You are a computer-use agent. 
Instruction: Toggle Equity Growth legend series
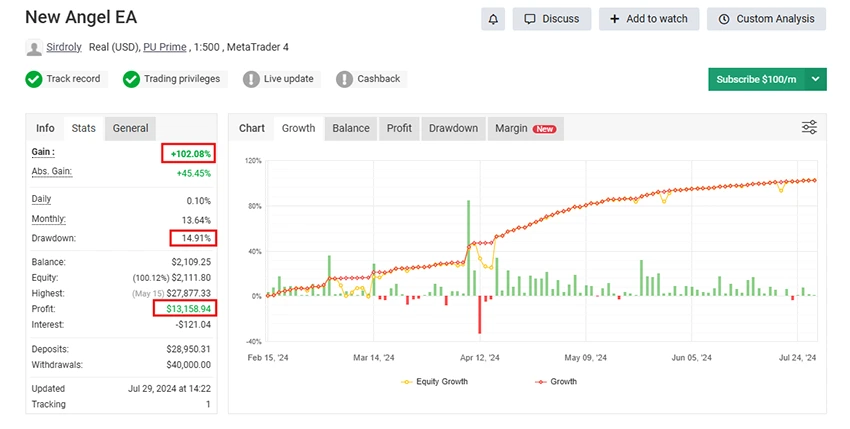click(x=433, y=381)
